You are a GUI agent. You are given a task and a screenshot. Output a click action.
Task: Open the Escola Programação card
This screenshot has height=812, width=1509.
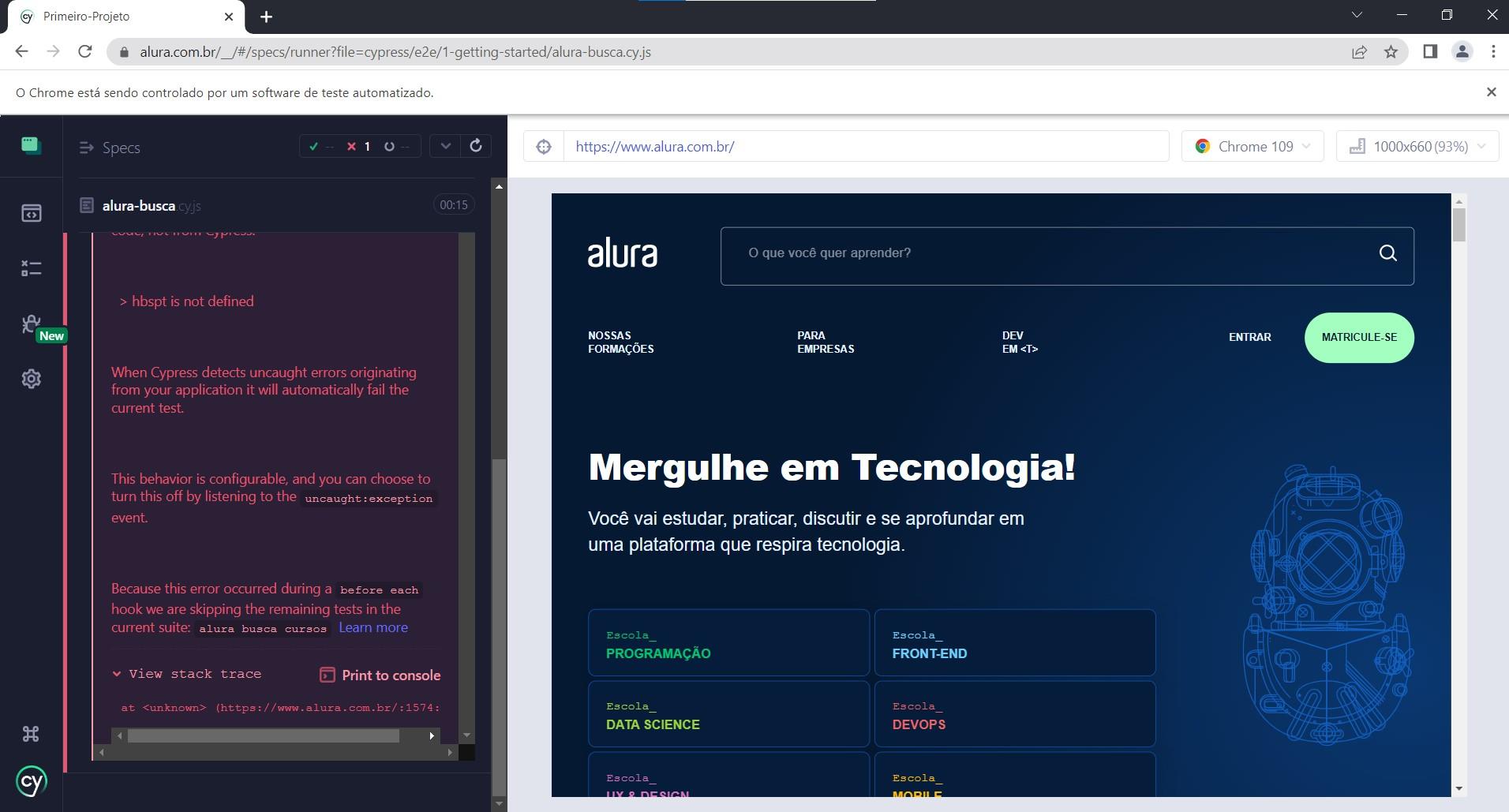tap(728, 642)
